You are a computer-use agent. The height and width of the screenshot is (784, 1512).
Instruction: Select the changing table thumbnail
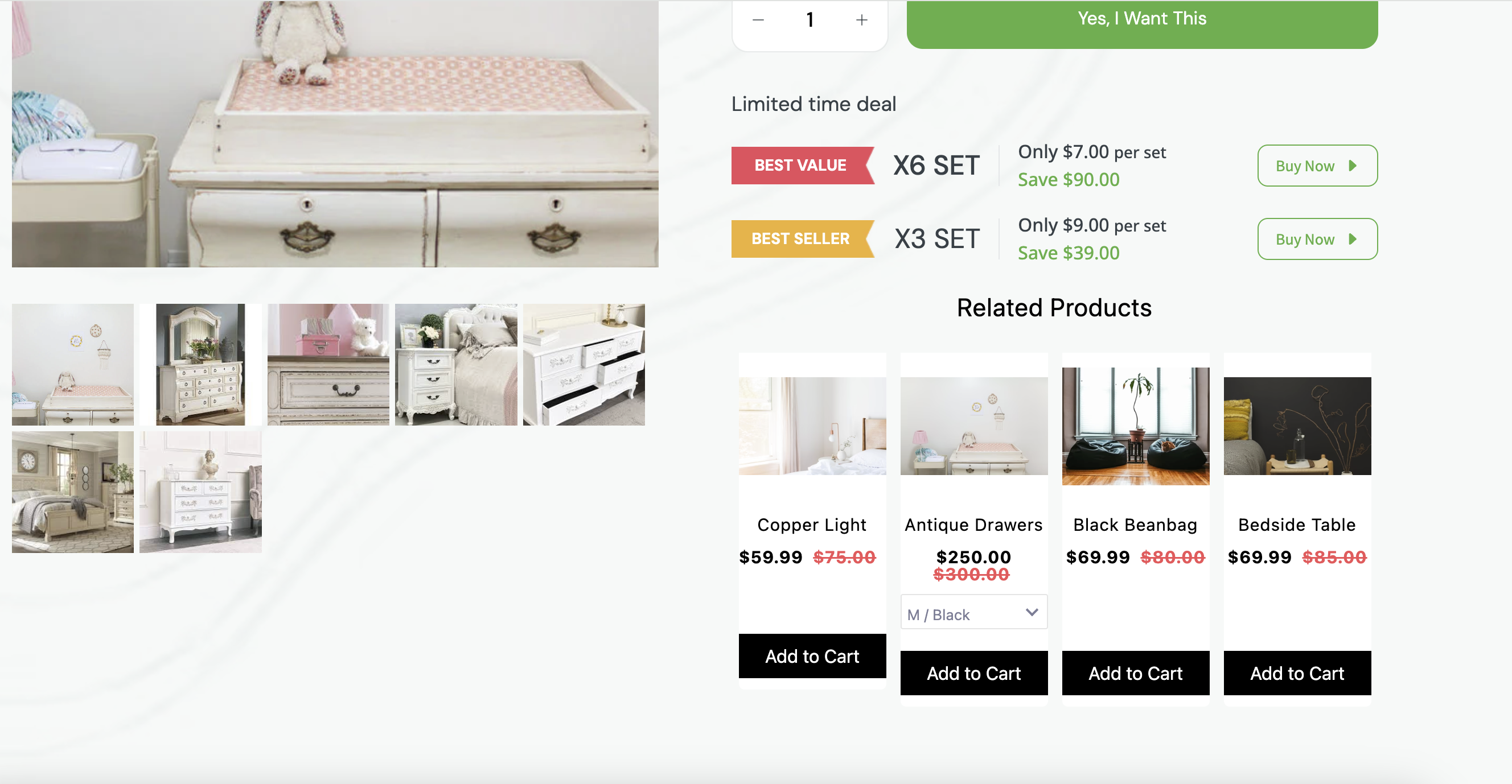coord(73,365)
